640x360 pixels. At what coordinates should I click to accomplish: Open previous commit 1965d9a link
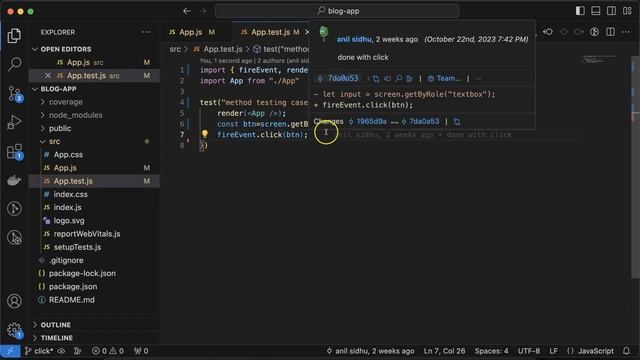click(367, 122)
